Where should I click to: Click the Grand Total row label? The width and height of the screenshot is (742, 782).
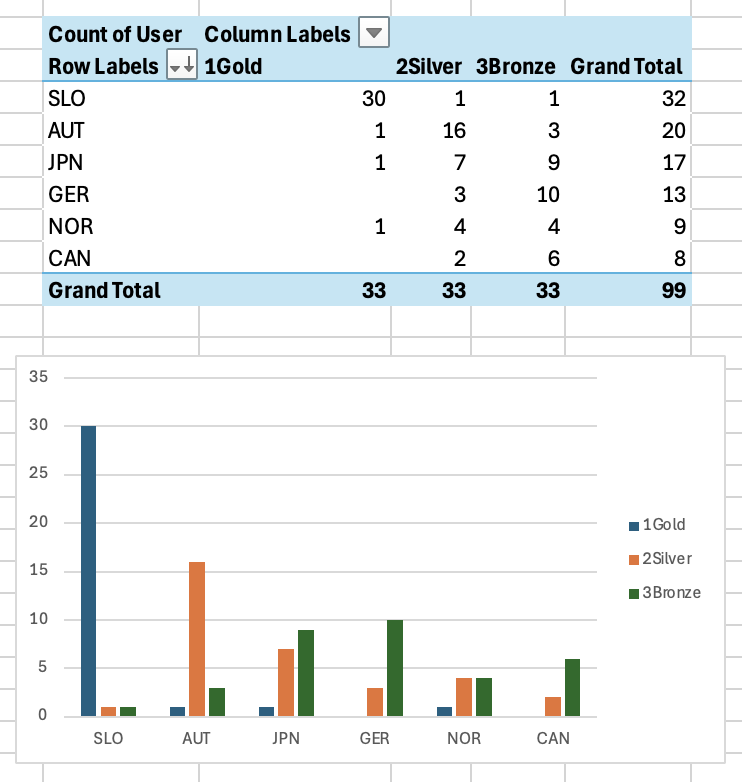pyautogui.click(x=104, y=290)
